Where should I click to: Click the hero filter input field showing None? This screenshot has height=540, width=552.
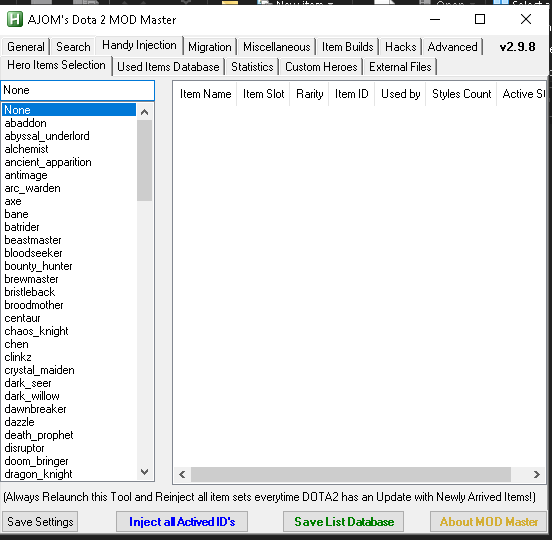point(77,90)
